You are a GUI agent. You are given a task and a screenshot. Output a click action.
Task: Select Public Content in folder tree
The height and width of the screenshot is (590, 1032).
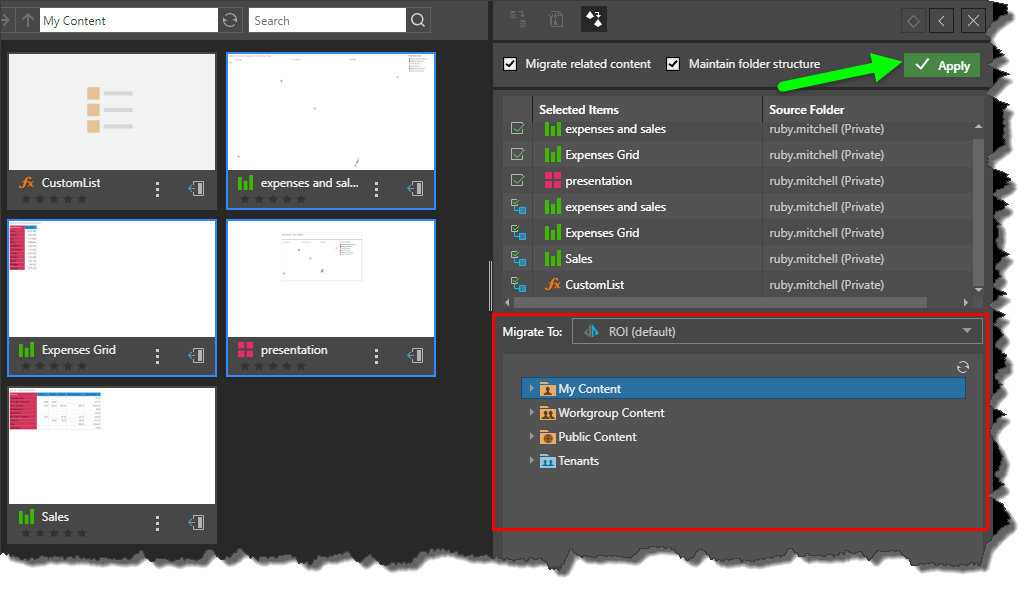(597, 437)
